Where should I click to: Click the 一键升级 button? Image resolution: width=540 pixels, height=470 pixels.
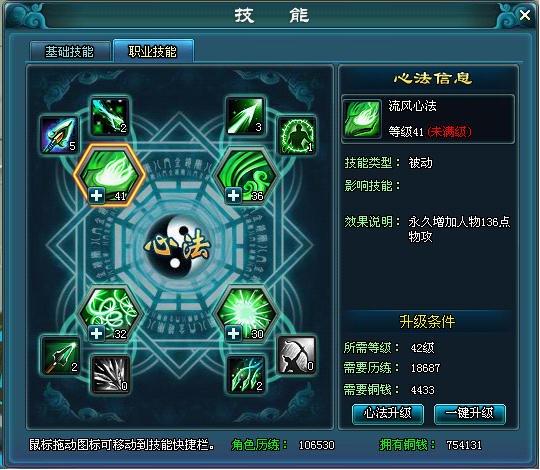469,413
